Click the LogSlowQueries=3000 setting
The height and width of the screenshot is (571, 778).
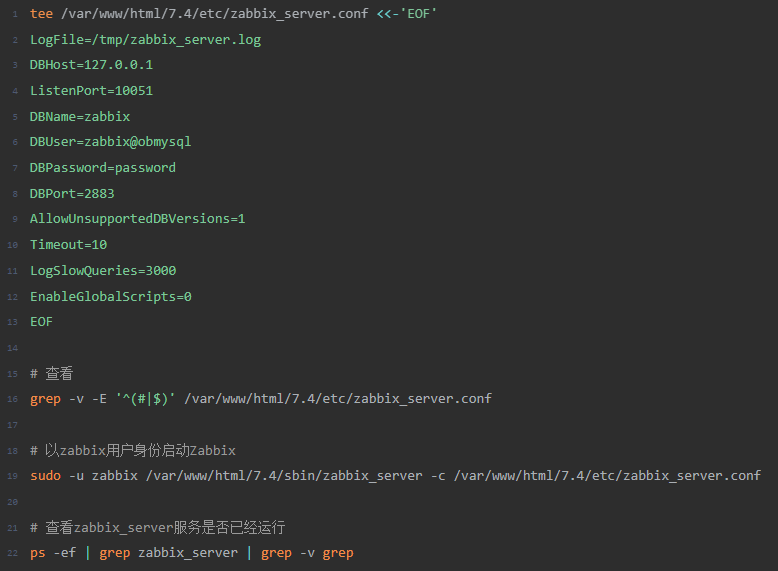pyautogui.click(x=103, y=270)
